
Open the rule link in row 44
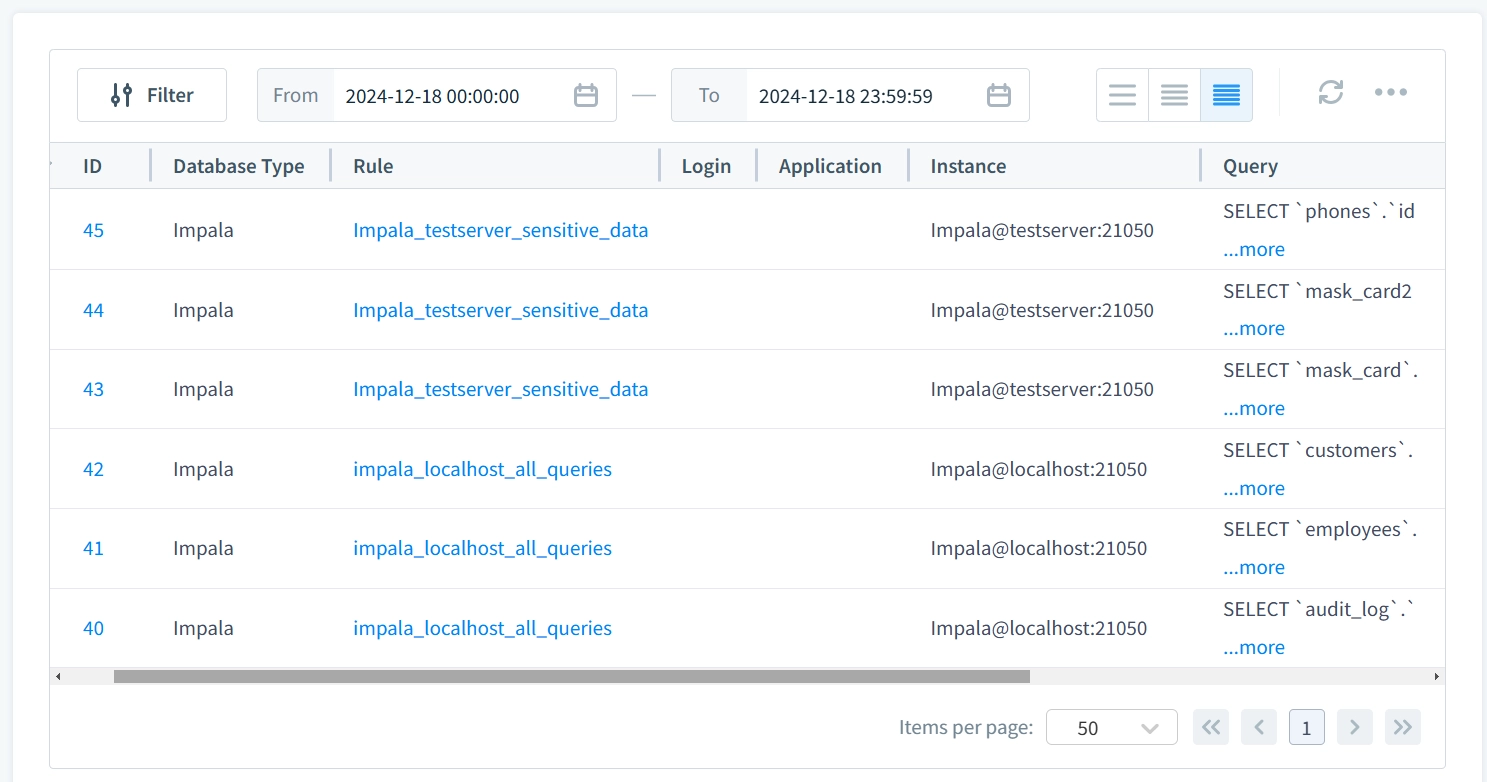[501, 310]
